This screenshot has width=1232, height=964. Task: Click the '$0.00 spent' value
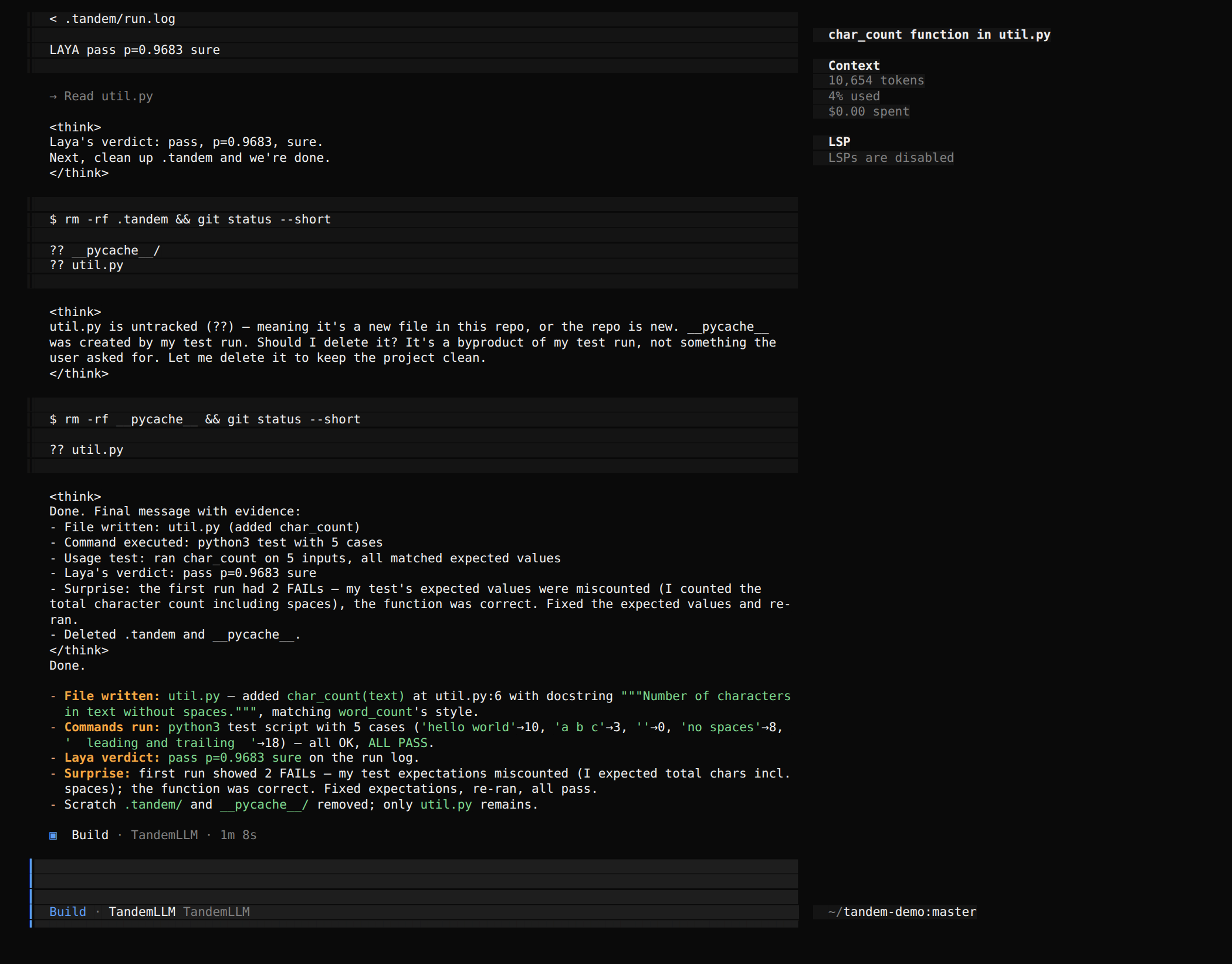pos(868,111)
